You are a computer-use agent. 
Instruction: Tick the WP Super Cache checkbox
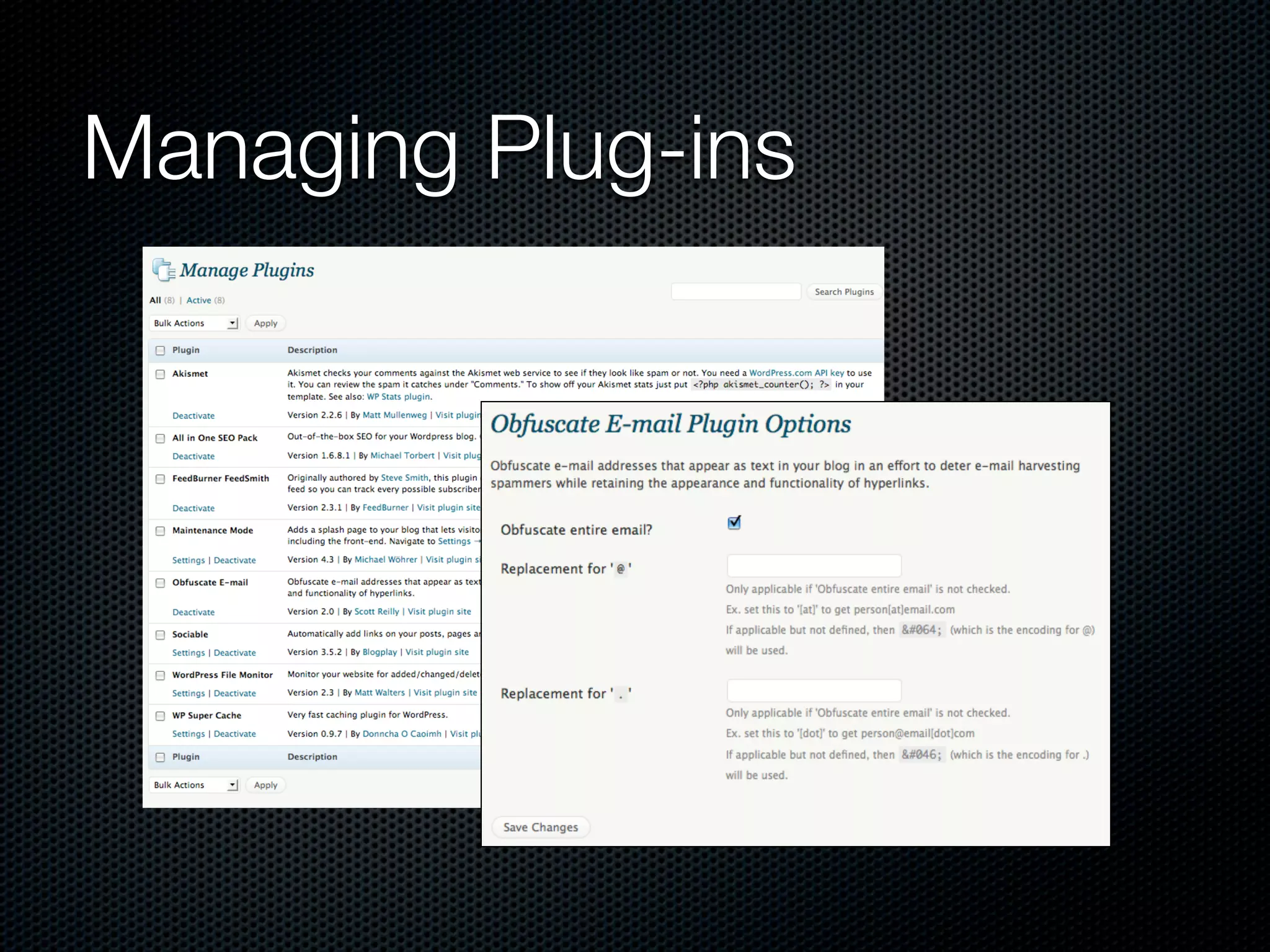(160, 716)
